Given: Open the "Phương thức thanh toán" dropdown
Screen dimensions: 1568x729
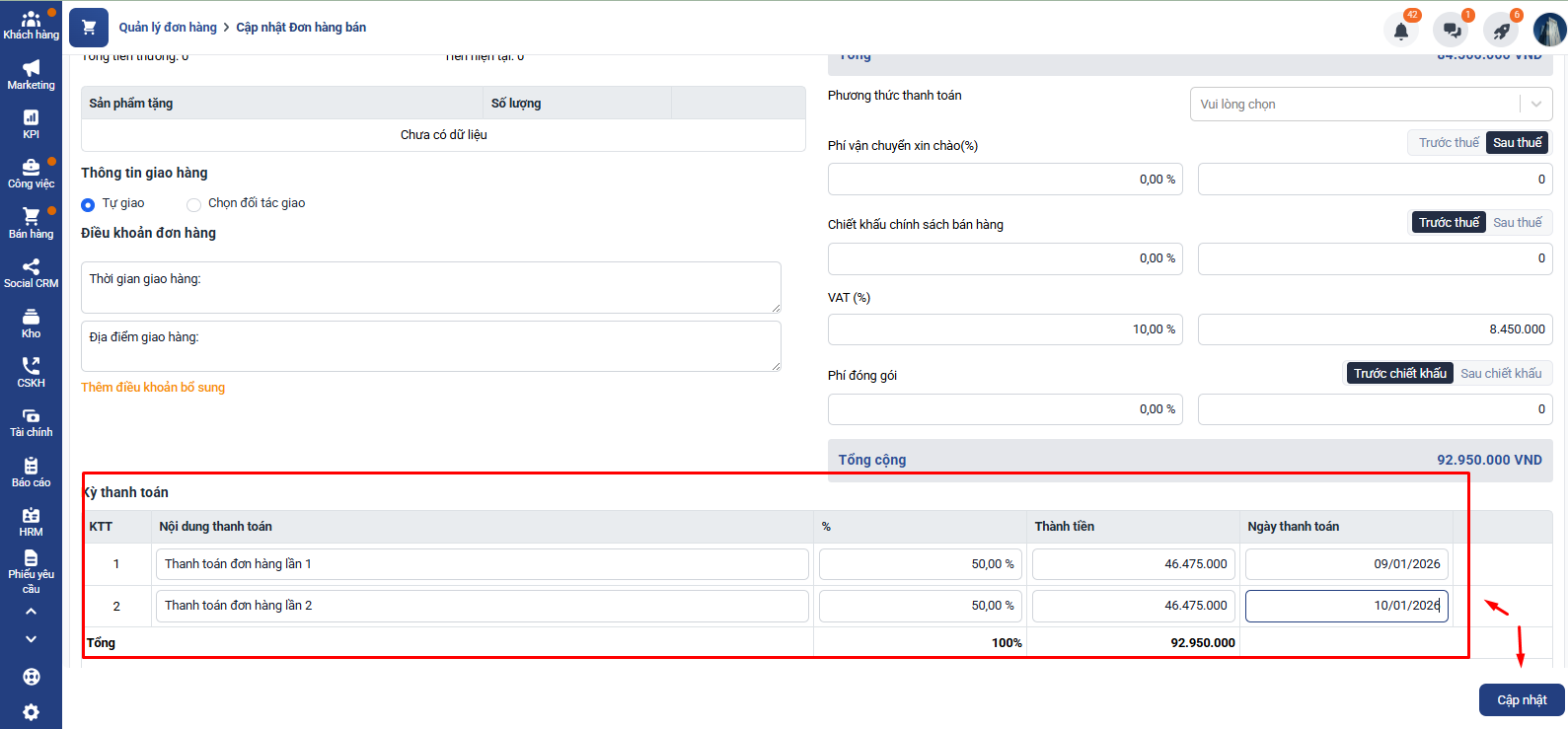Looking at the screenshot, I should click(1370, 105).
